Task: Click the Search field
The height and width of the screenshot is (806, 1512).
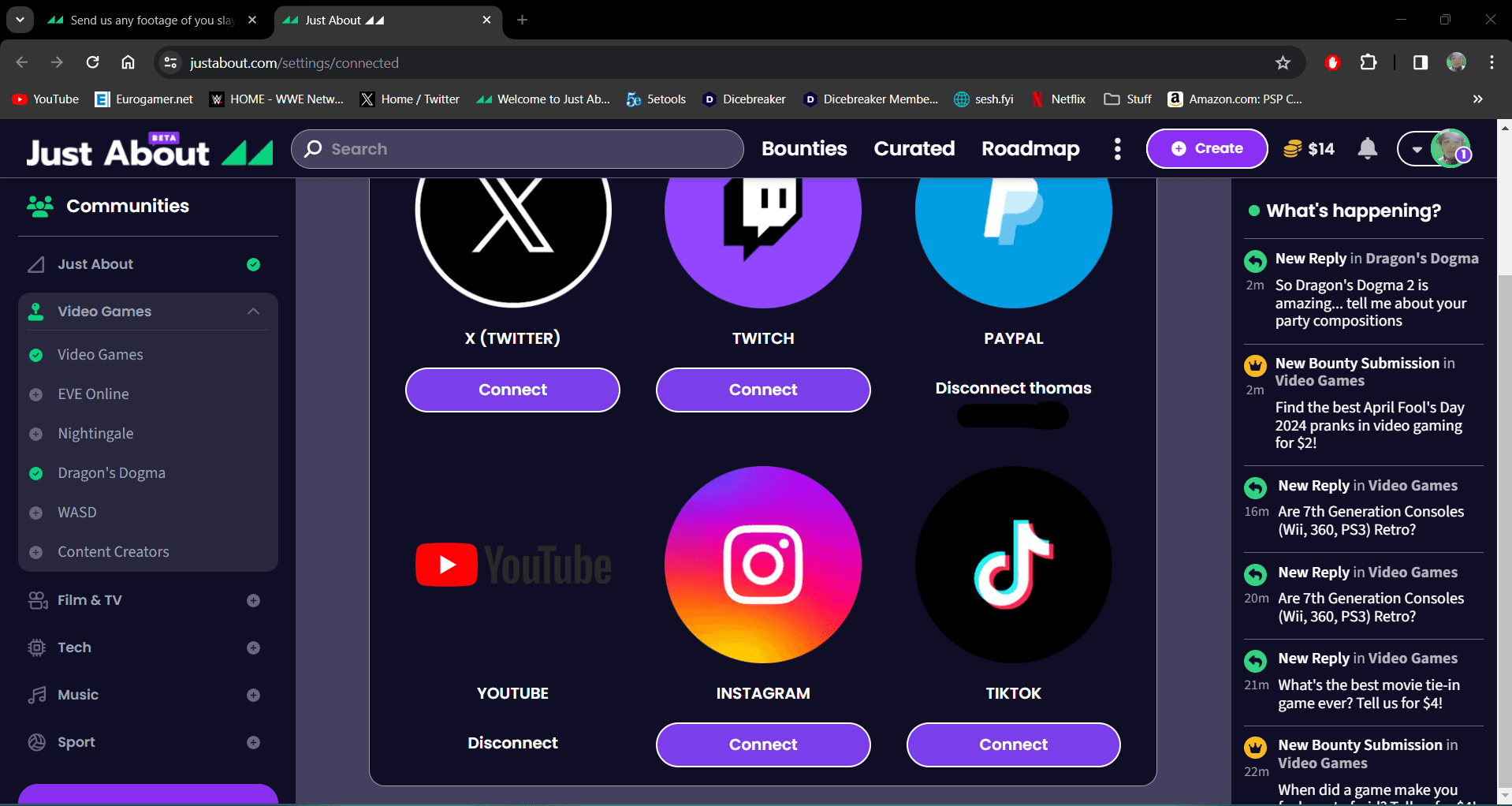Action: coord(517,149)
